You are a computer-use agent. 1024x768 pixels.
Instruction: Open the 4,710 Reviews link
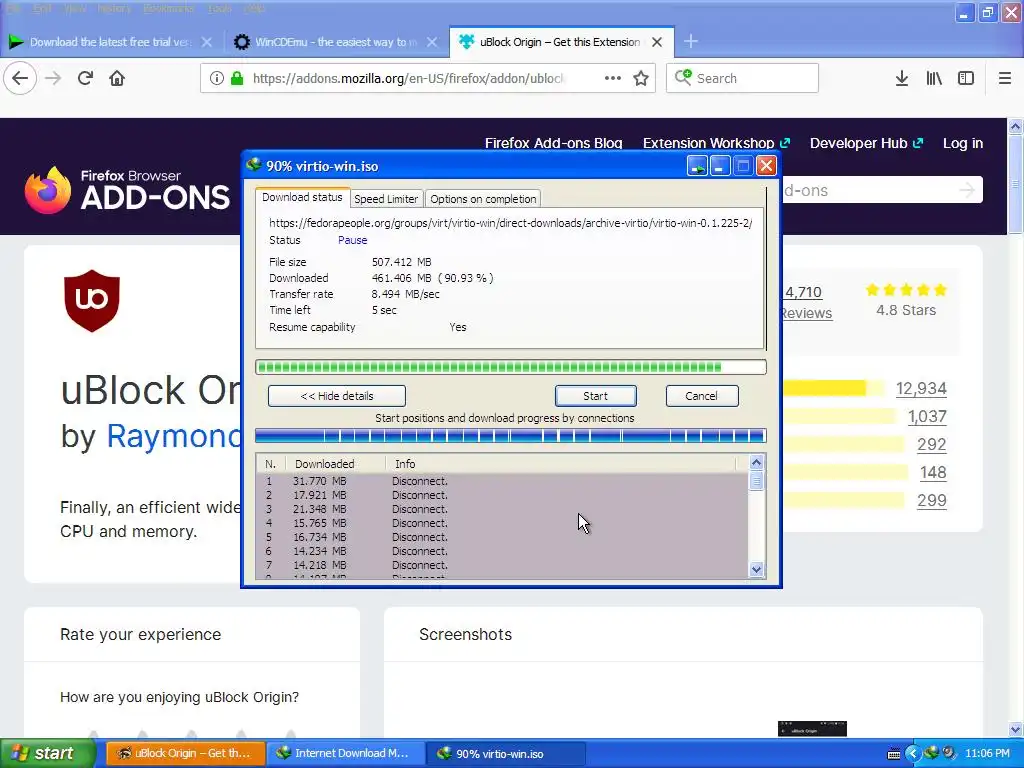point(807,302)
